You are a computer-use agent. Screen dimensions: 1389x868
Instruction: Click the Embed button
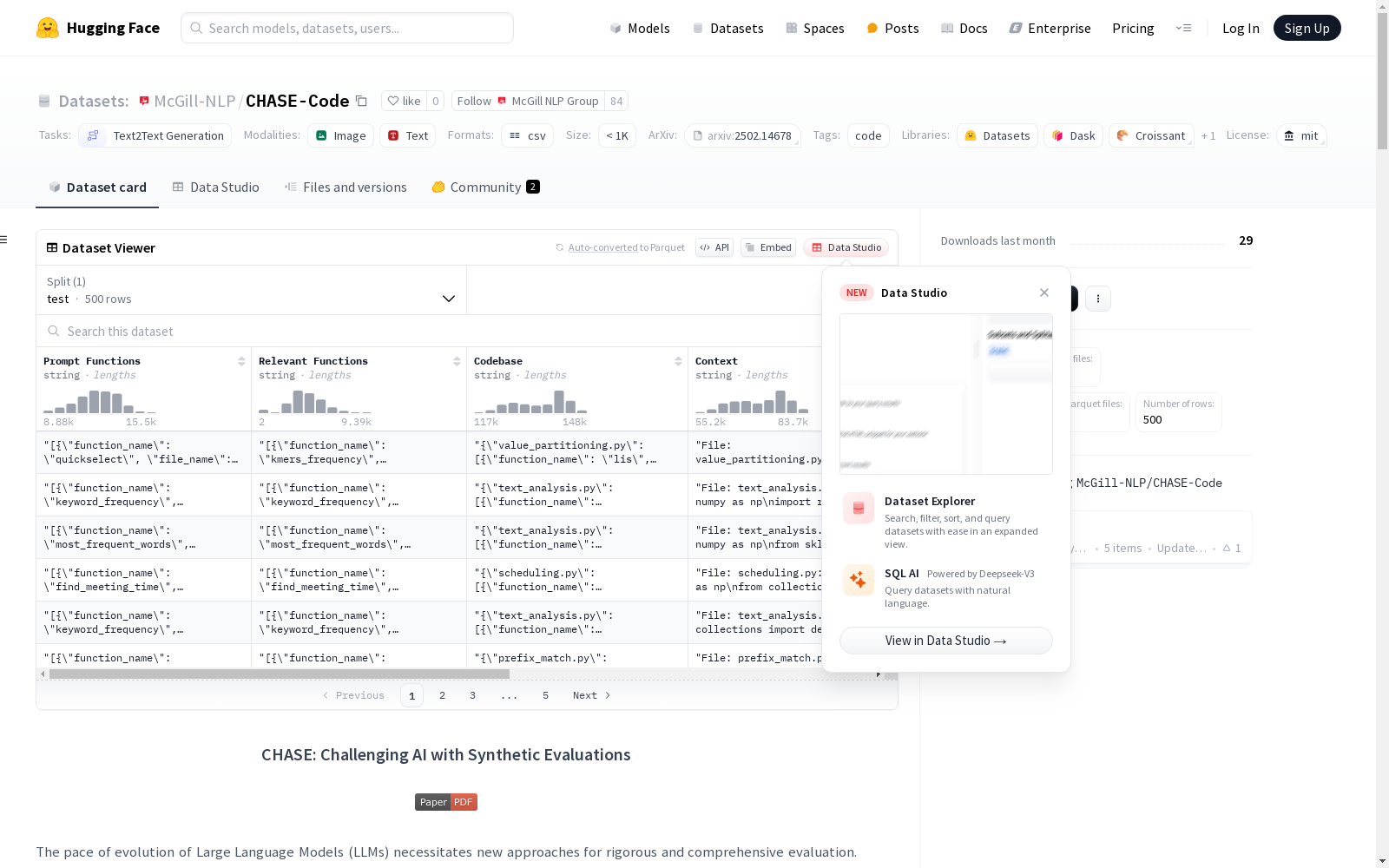pos(768,247)
